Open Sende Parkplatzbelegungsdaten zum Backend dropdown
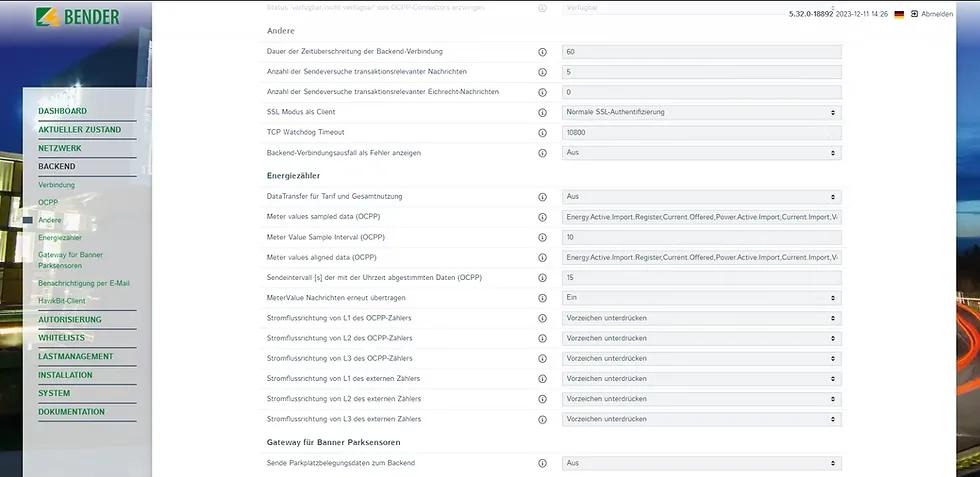 pyautogui.click(x=701, y=463)
